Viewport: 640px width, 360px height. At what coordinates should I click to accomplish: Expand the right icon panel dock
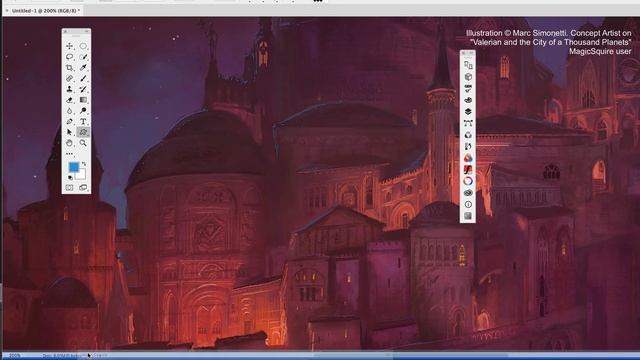471,53
